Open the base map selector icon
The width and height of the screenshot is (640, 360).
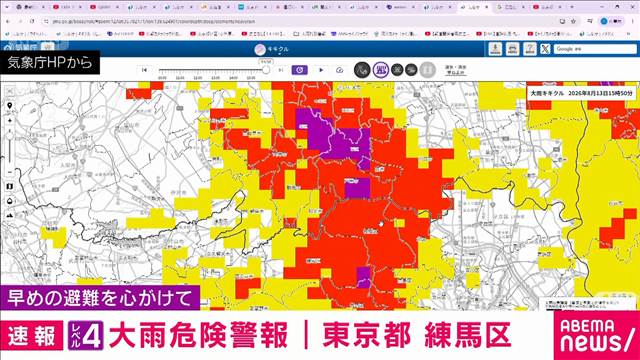(10, 187)
